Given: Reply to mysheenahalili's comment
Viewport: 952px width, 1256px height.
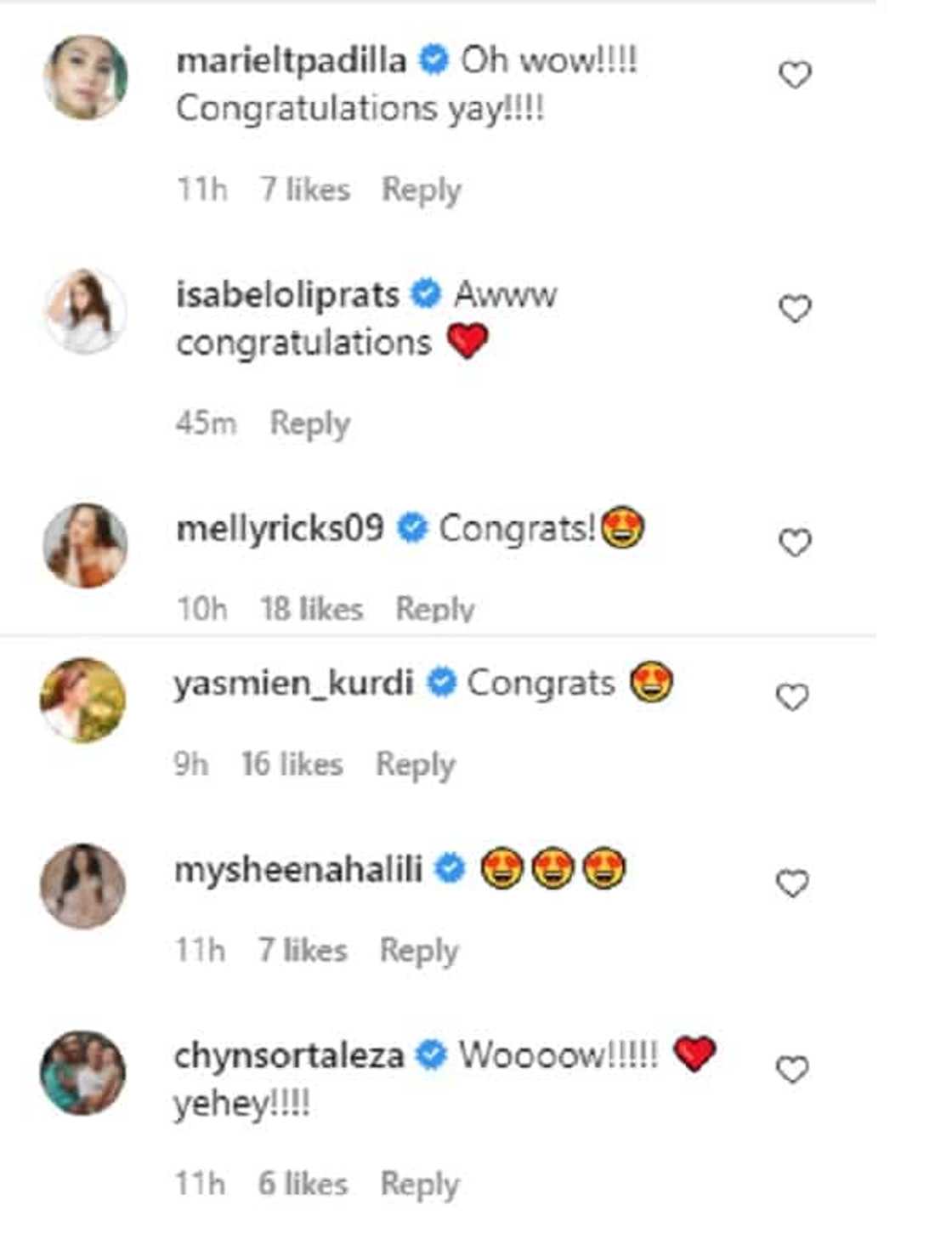Looking at the screenshot, I should click(418, 951).
